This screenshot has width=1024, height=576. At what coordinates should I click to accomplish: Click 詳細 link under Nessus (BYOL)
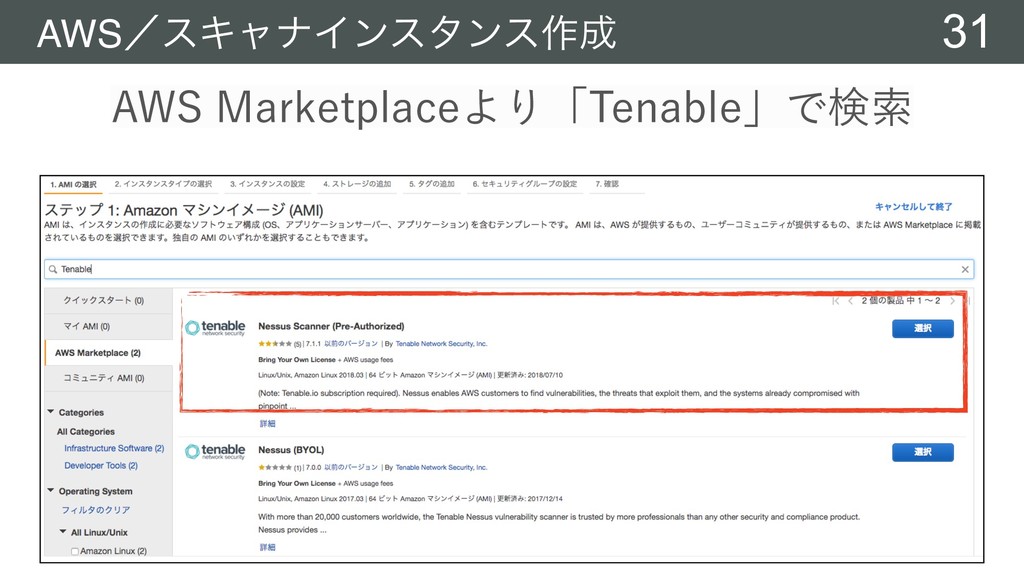(x=267, y=547)
